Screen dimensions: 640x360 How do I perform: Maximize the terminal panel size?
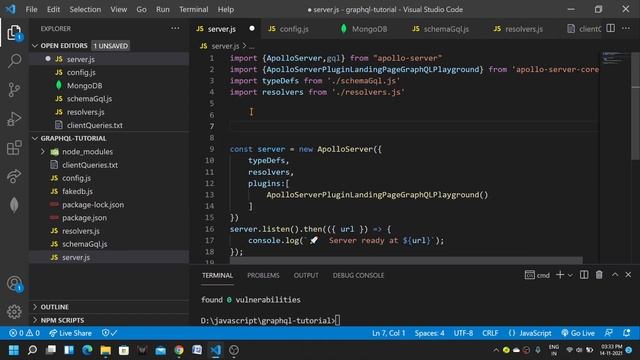pyautogui.click(x=615, y=275)
